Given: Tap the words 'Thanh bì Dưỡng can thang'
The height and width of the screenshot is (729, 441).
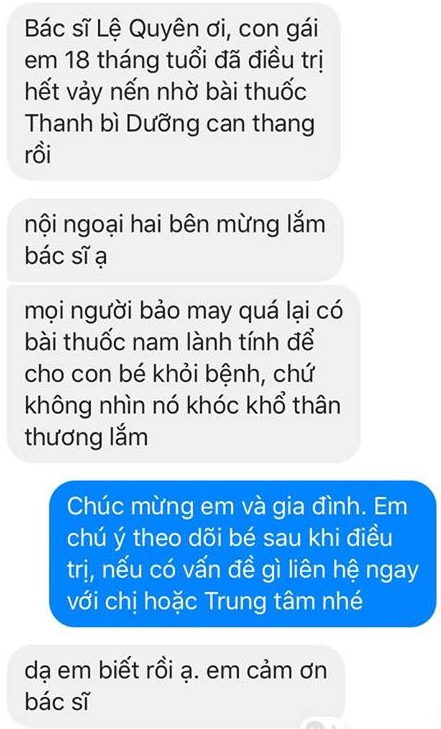Looking at the screenshot, I should pyautogui.click(x=170, y=124).
